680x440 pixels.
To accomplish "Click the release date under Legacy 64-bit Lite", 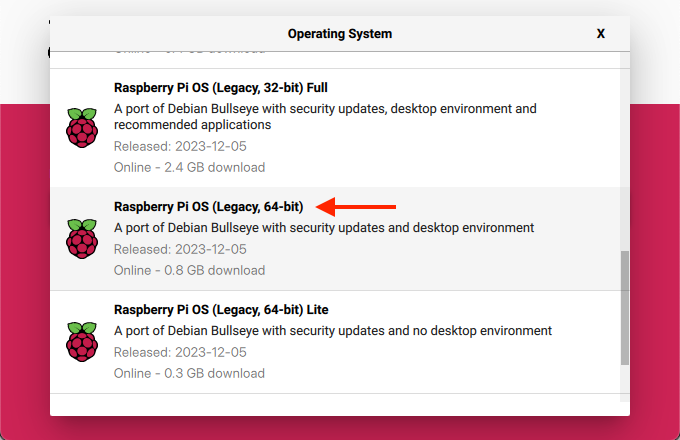I will pos(180,352).
